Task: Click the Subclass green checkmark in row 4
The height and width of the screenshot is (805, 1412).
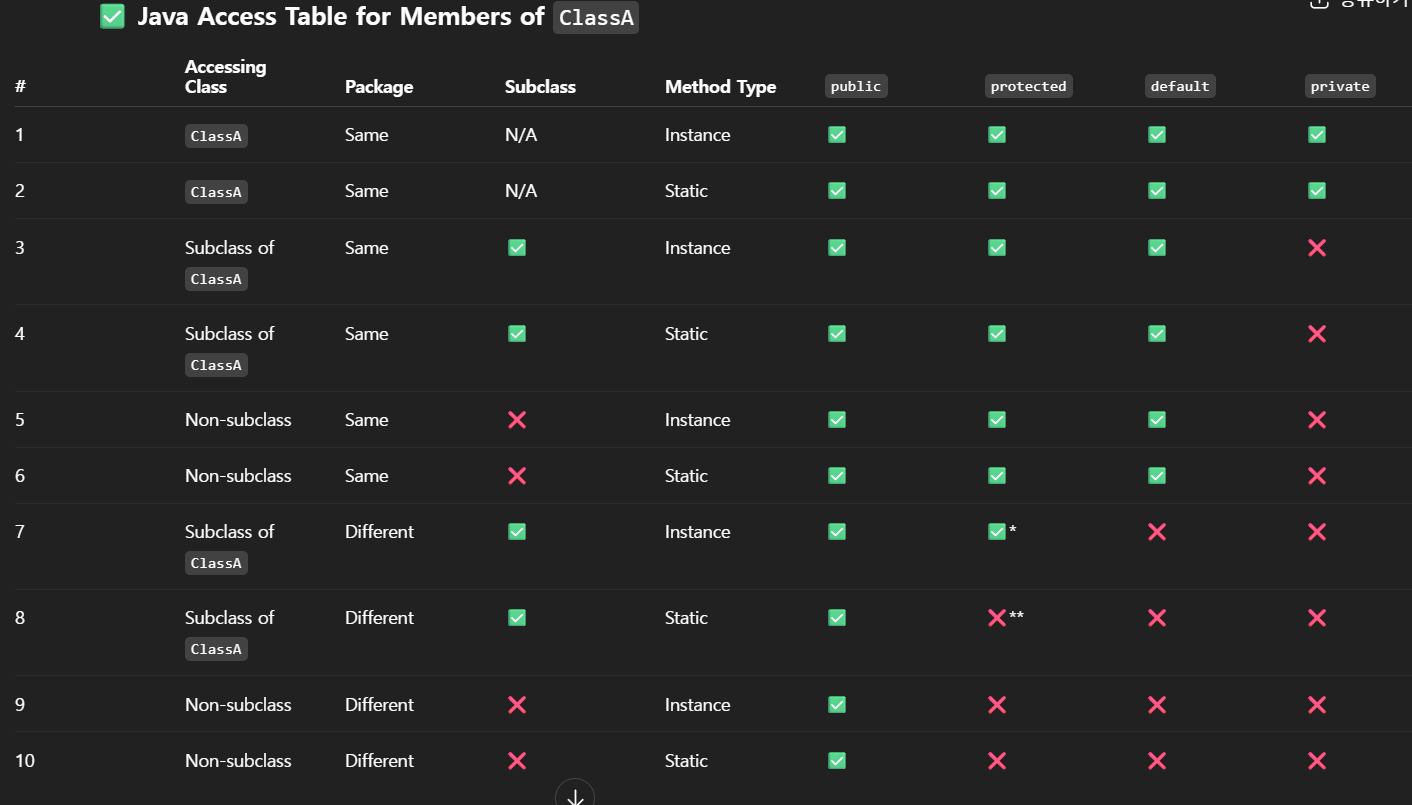Action: [517, 334]
